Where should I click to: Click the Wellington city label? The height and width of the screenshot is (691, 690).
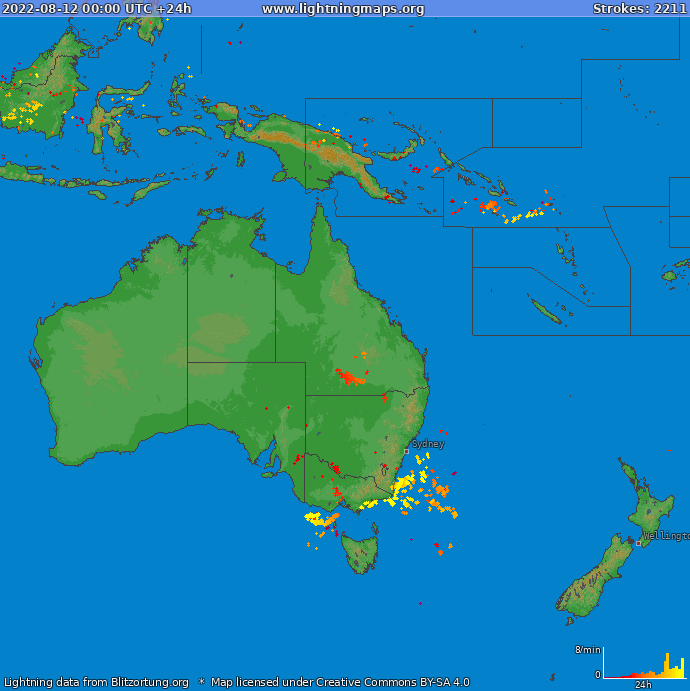point(666,536)
